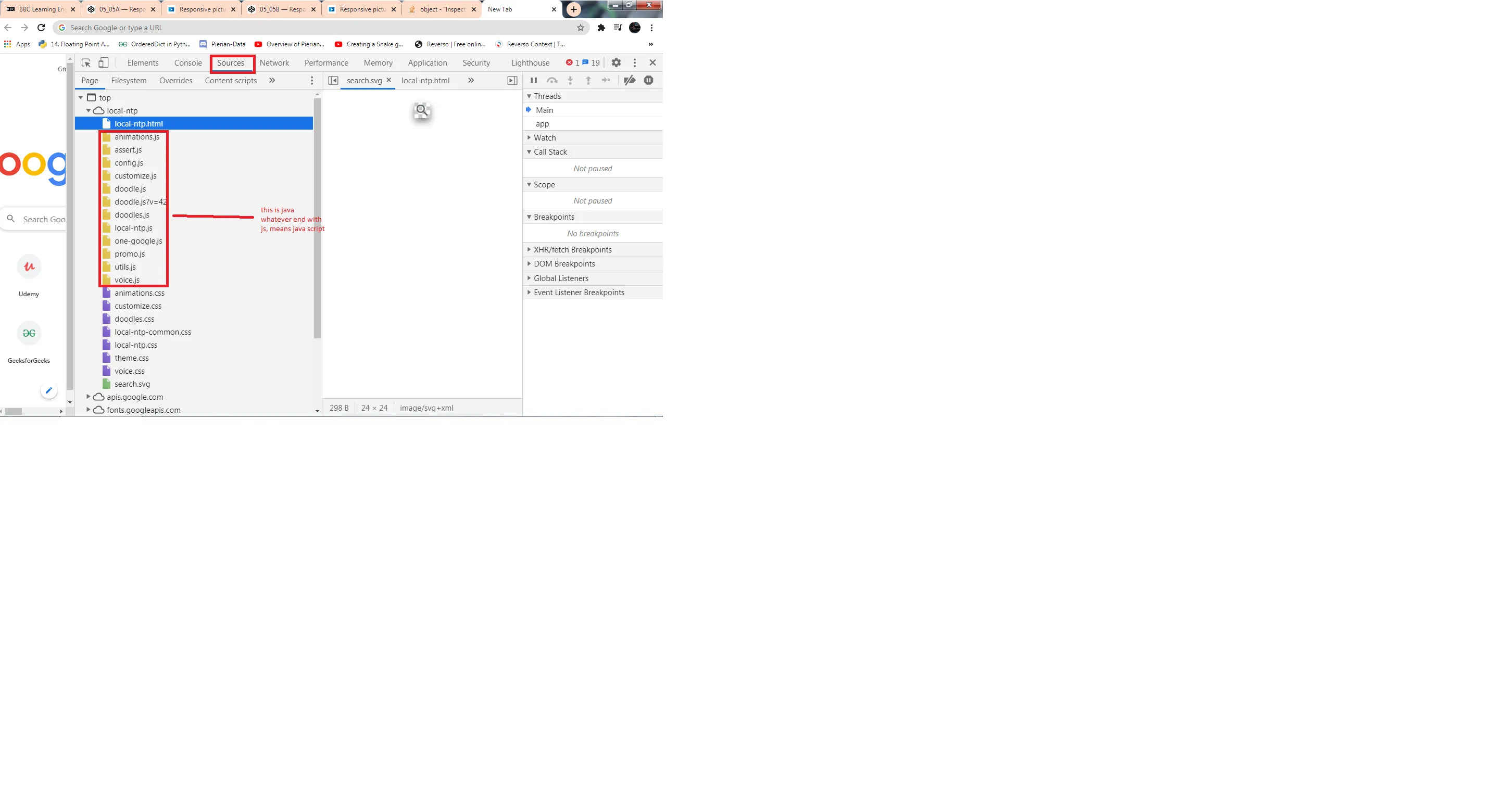Hide the debugger pane icon
The width and height of the screenshot is (1508, 812).
(512, 80)
